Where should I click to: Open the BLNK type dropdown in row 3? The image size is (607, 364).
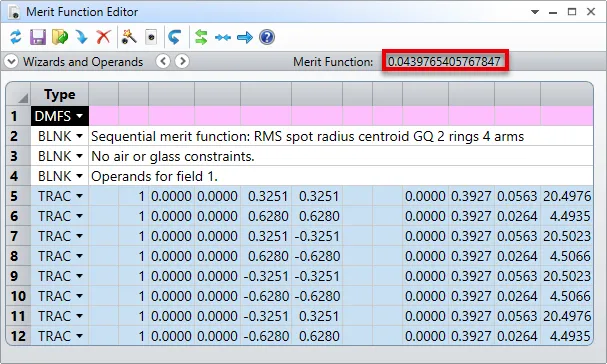(x=80, y=156)
